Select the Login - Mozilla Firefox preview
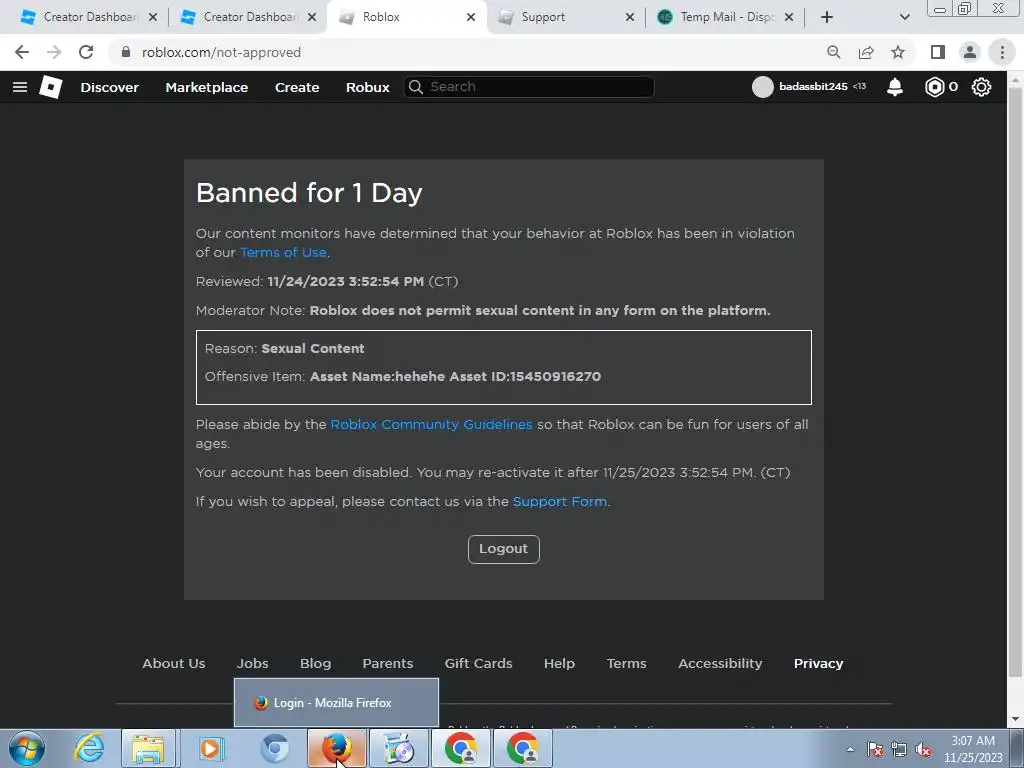The height and width of the screenshot is (768, 1024). [336, 703]
